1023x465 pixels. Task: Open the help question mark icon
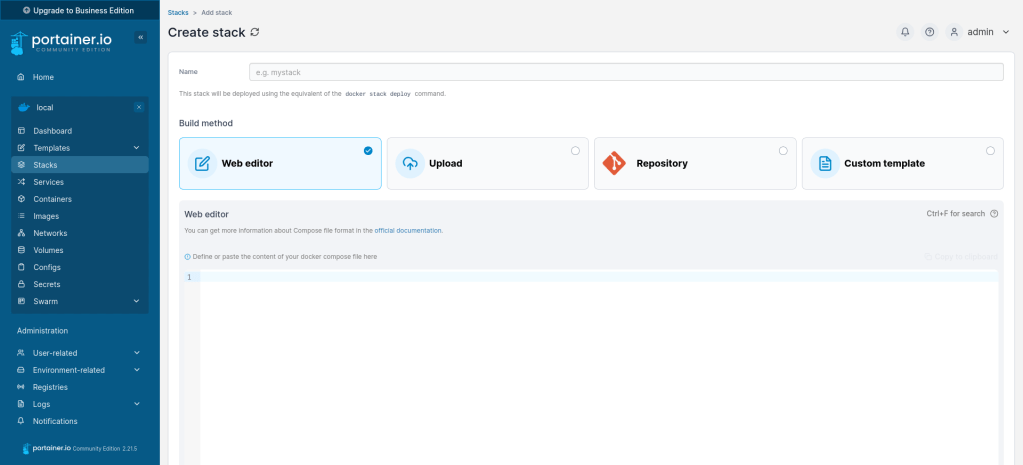(x=930, y=32)
